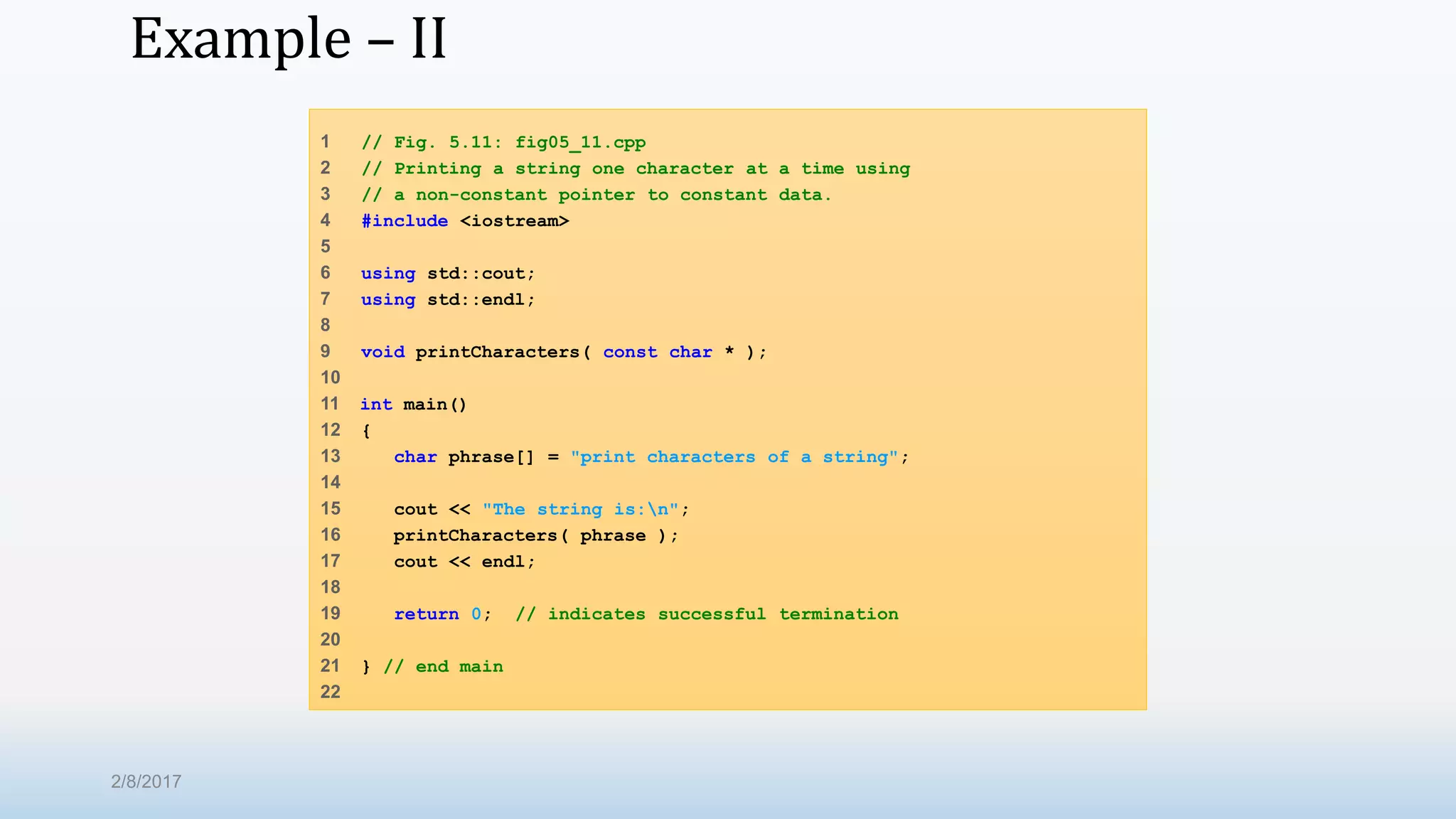Click the line cout << "The string is:\n";

tap(542, 509)
